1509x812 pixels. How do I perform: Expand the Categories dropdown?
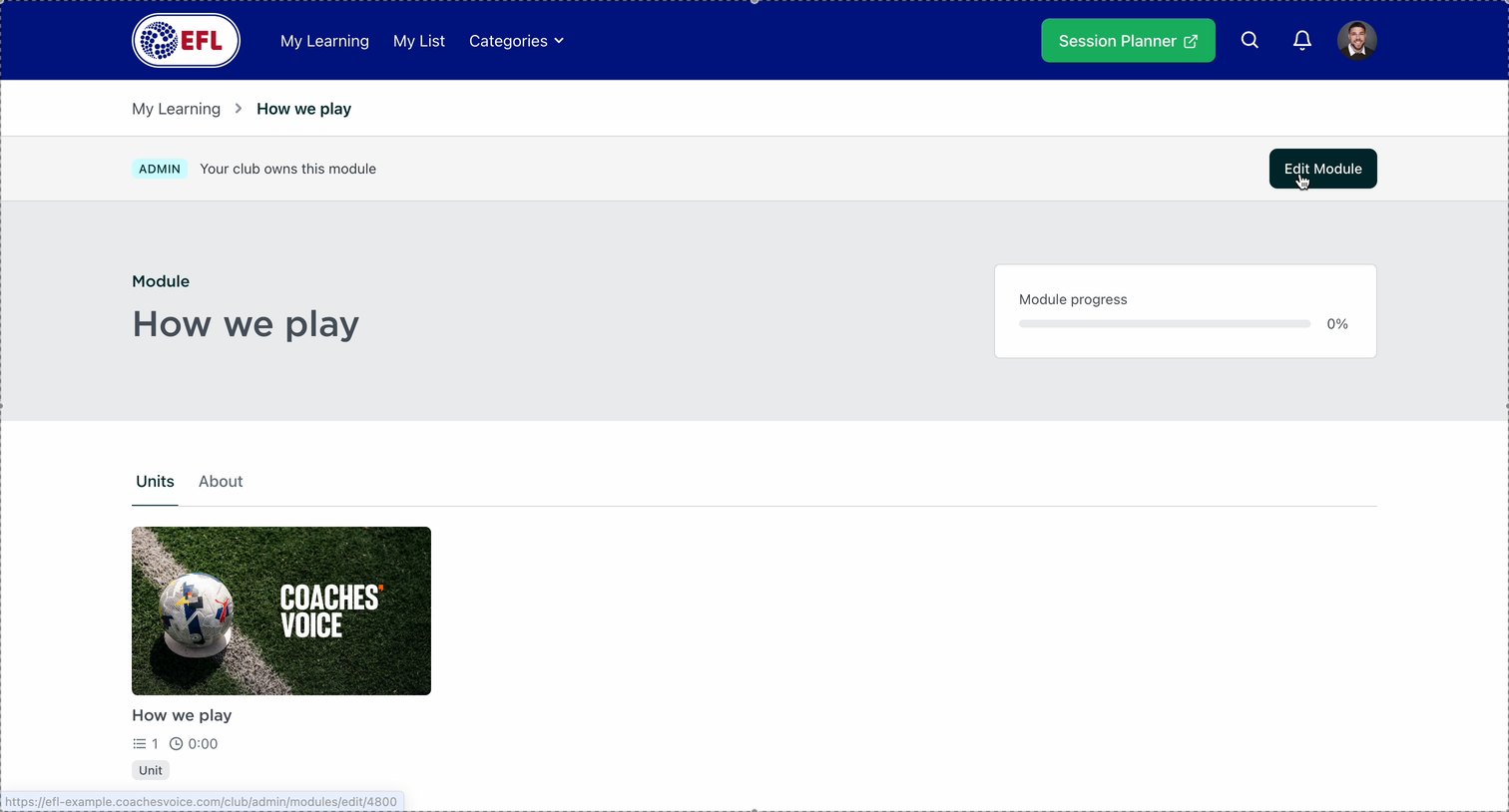coord(516,41)
